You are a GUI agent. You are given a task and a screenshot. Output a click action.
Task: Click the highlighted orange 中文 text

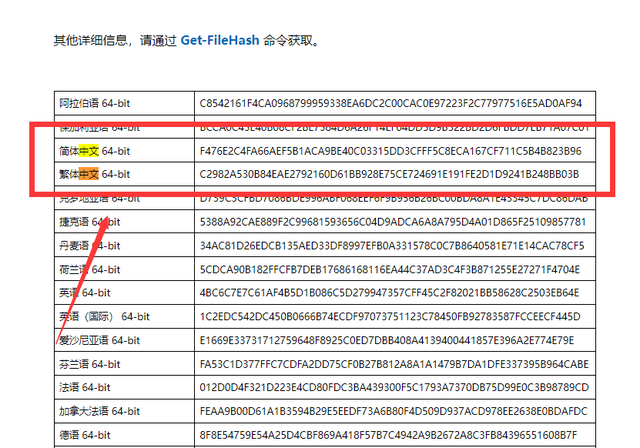pos(89,174)
